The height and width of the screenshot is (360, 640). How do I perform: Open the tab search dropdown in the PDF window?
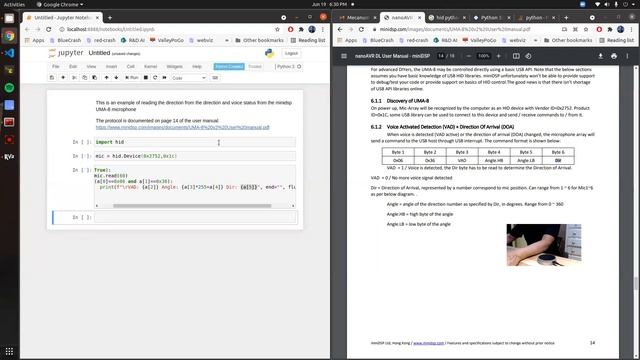pos(592,18)
